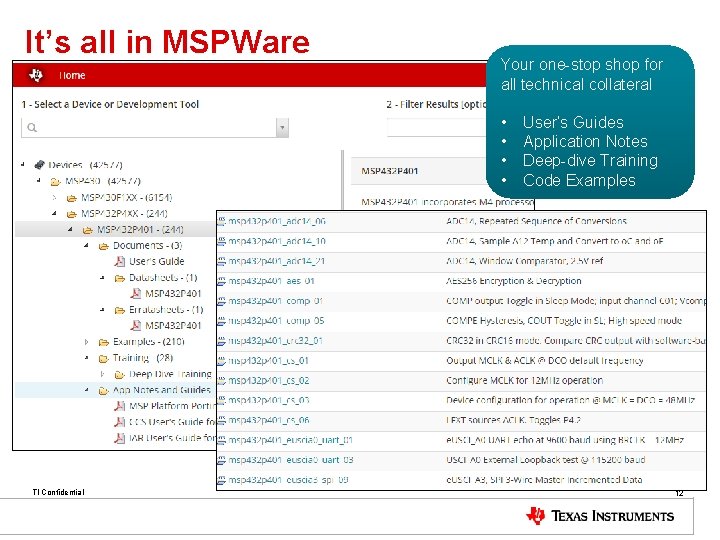Screen dimensions: 720x540
Task: Collapse the Training folder
Action: tap(86, 358)
